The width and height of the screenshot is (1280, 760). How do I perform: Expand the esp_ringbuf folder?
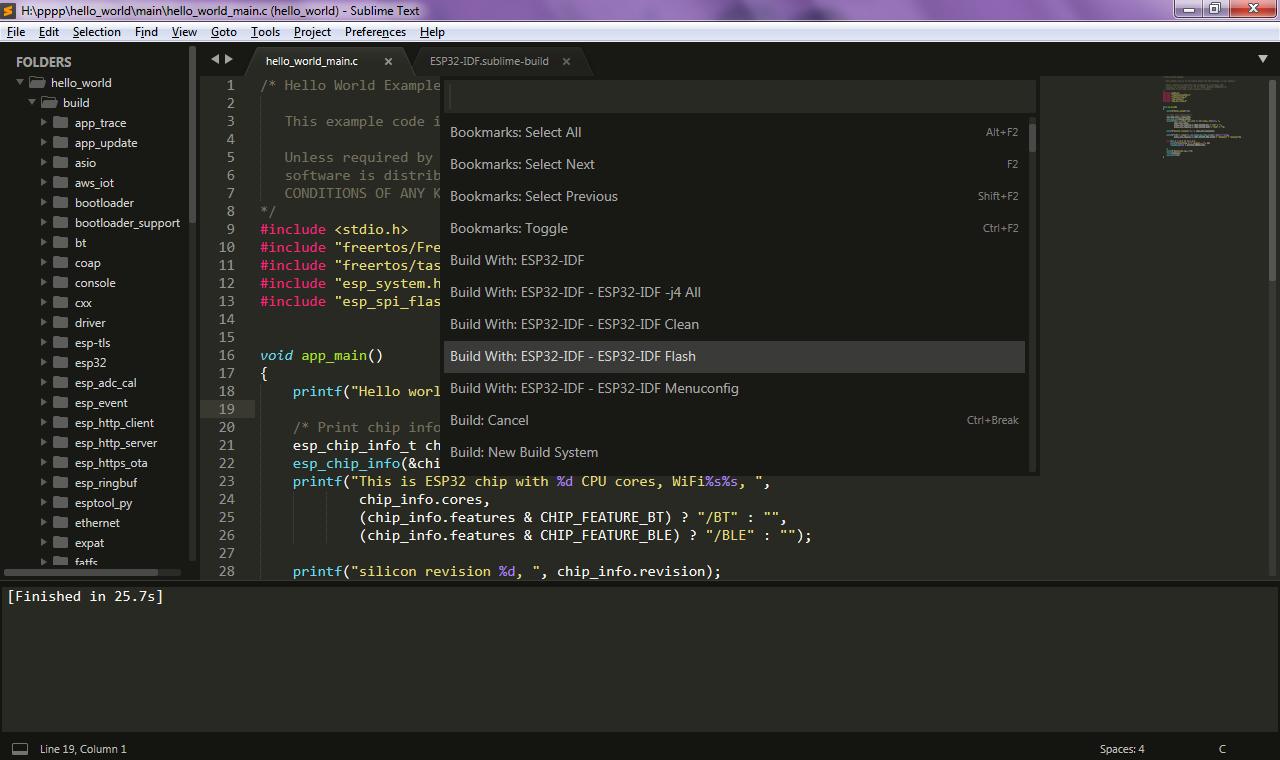tap(44, 482)
